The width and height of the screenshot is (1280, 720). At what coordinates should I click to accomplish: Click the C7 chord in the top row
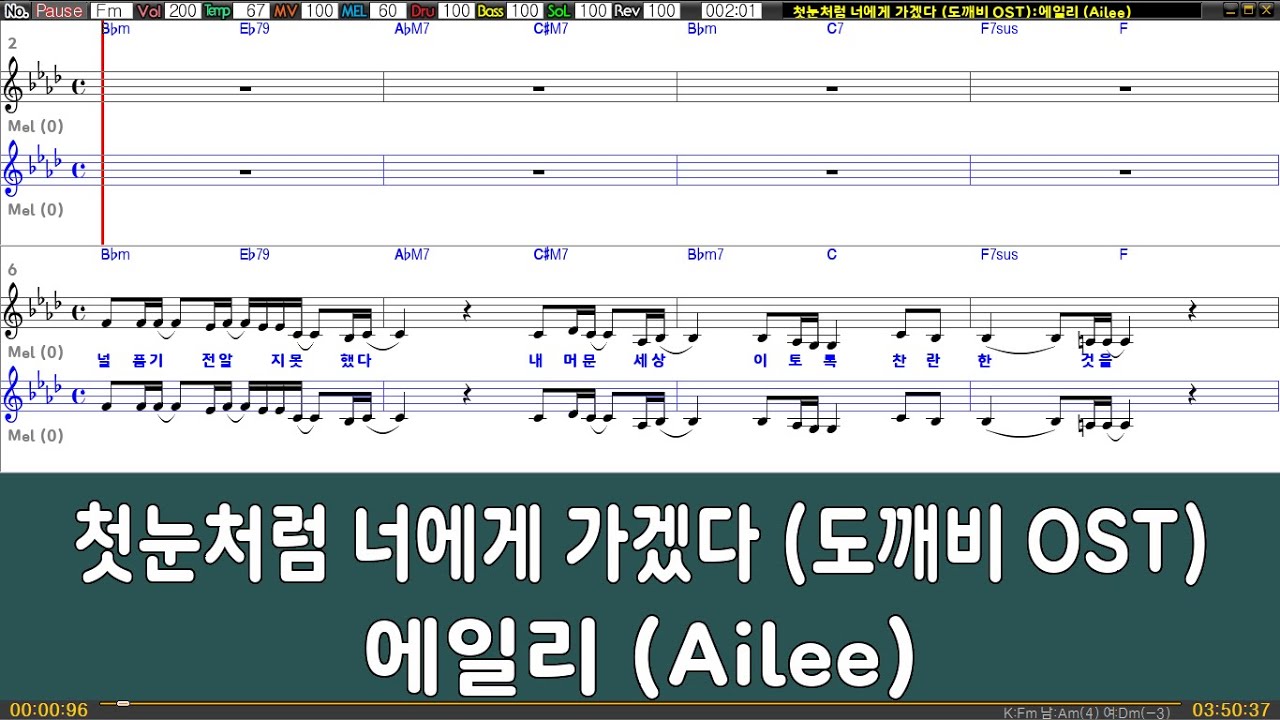coord(835,29)
